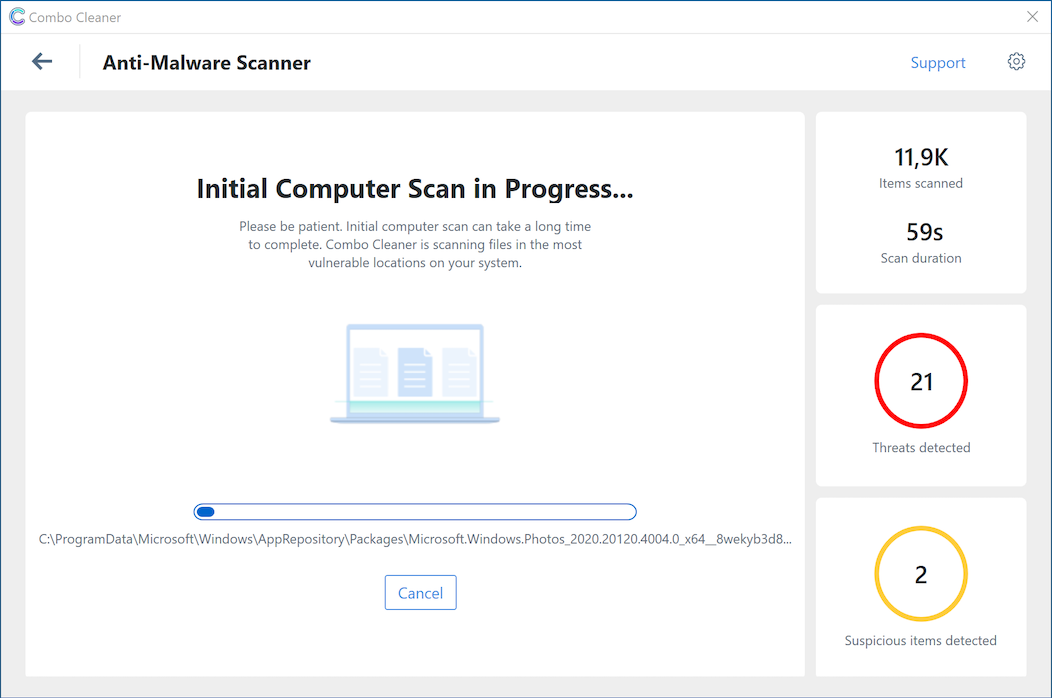1052x698 pixels.
Task: Click the "Anti-Malware Scanner" heading
Action: pyautogui.click(x=207, y=63)
